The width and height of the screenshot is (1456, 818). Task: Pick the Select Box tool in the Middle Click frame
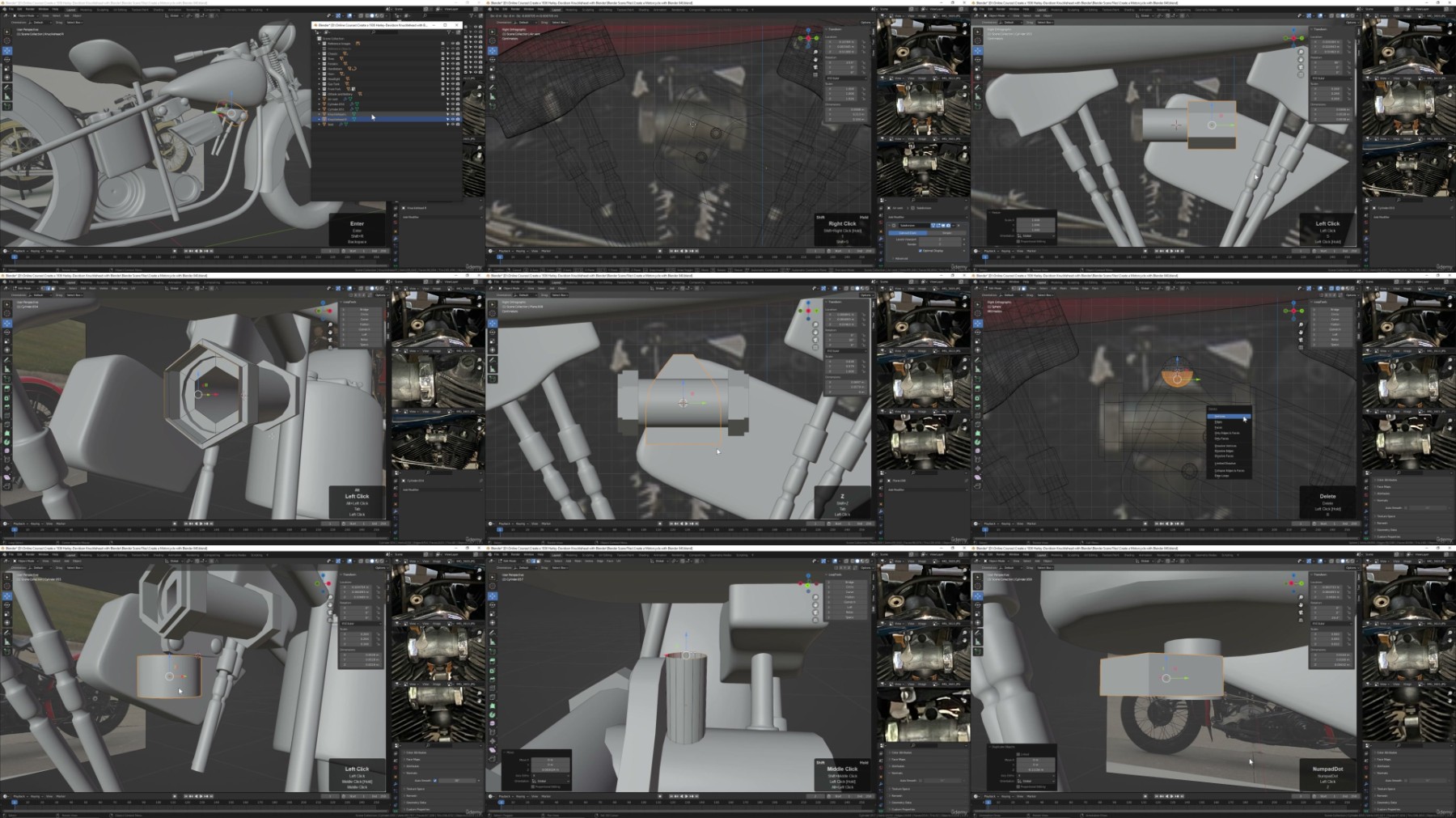[x=493, y=576]
